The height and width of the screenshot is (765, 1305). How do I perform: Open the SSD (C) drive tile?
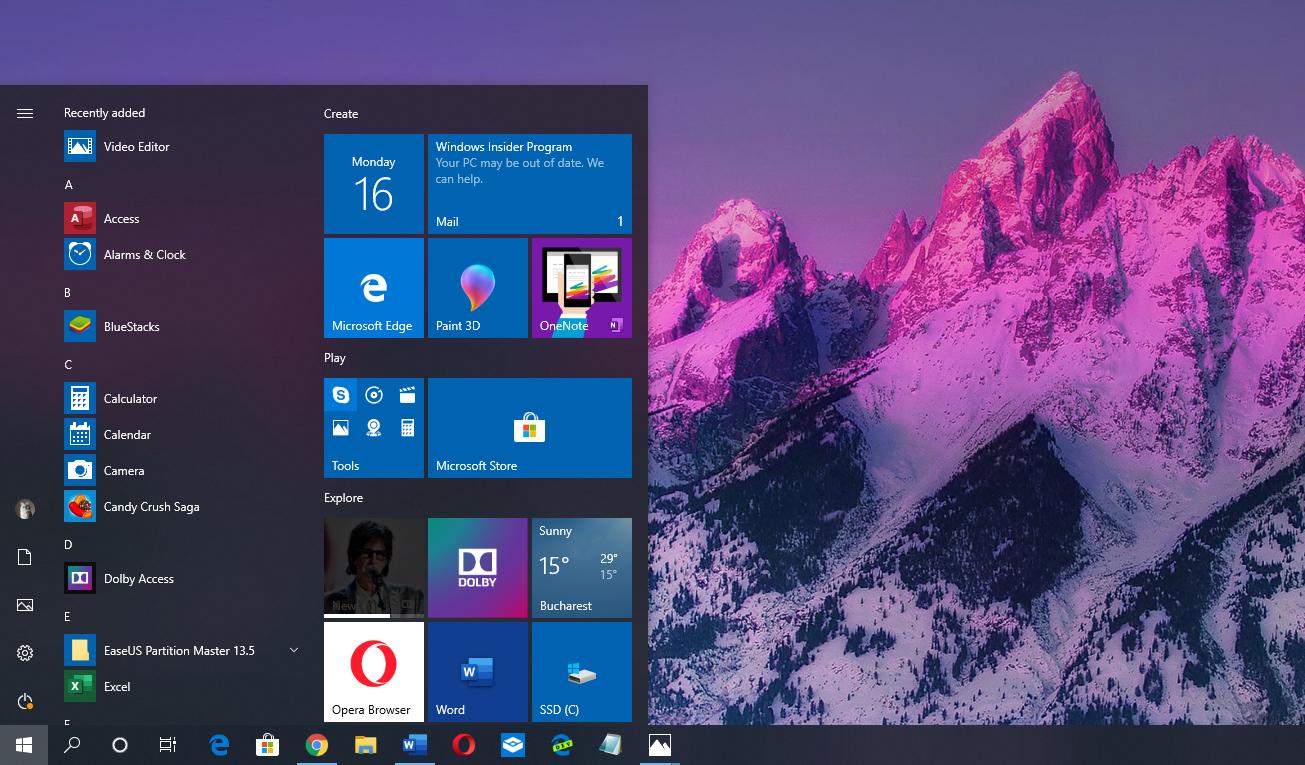582,672
